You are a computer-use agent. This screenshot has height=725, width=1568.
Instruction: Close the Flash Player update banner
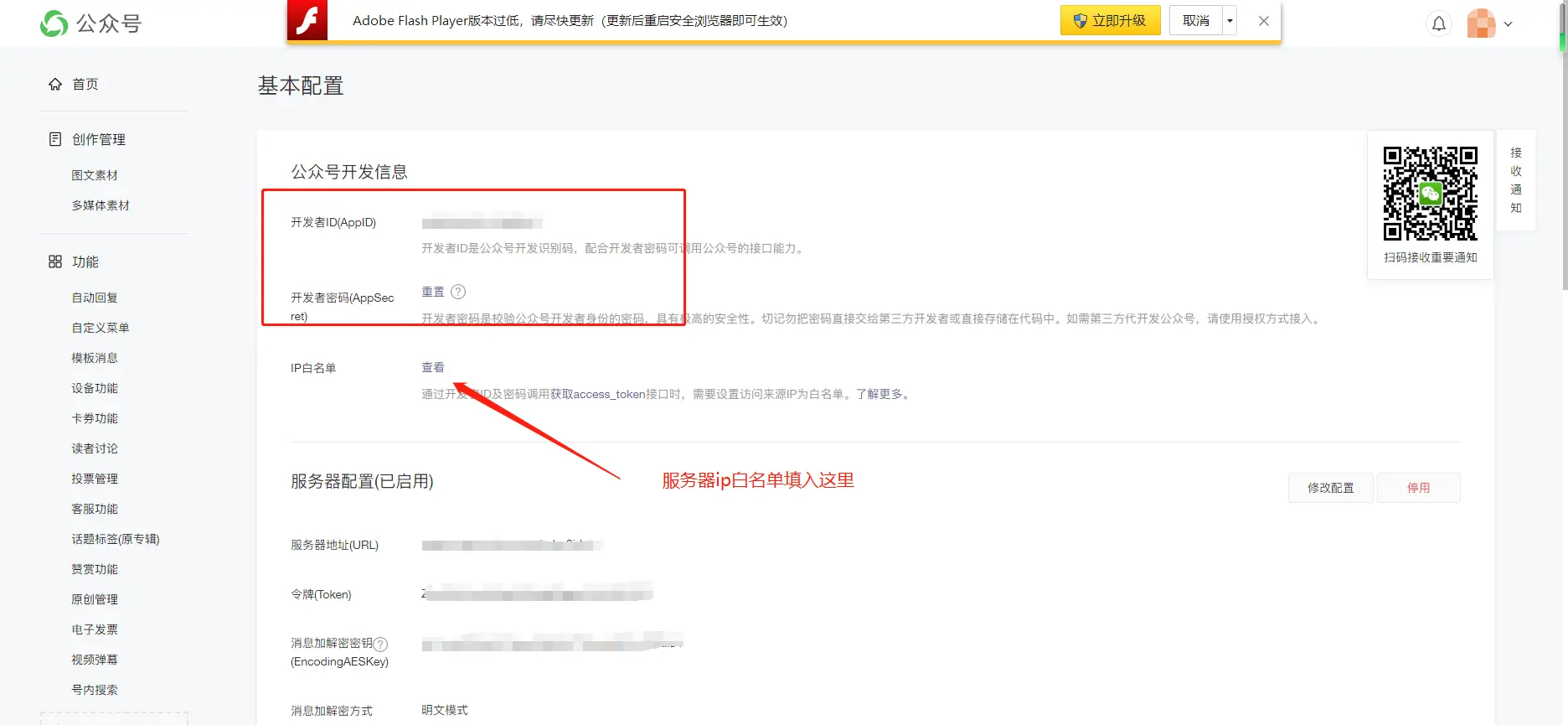1264,21
